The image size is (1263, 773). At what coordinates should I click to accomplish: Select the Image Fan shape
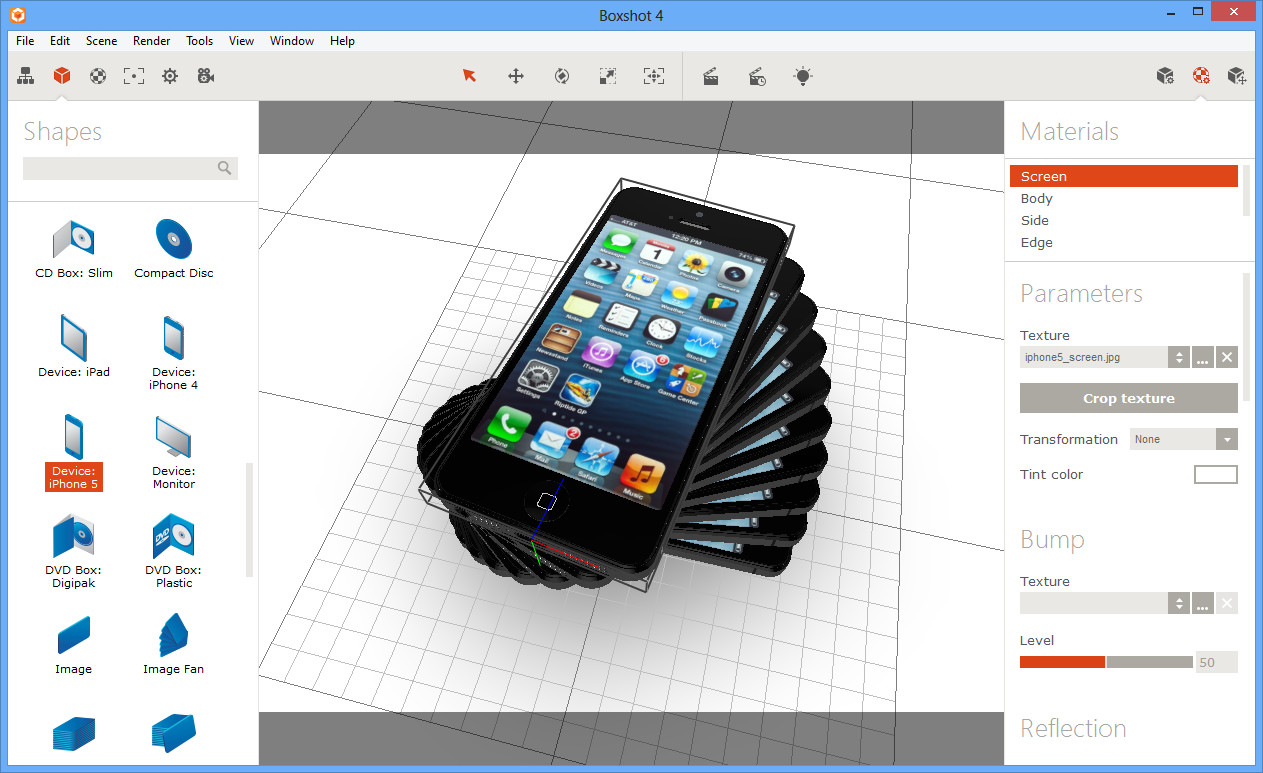coord(174,645)
